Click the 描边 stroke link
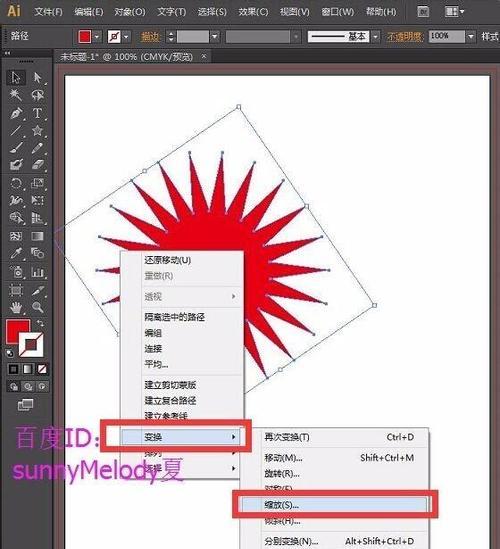The image size is (500, 549). click(x=150, y=36)
